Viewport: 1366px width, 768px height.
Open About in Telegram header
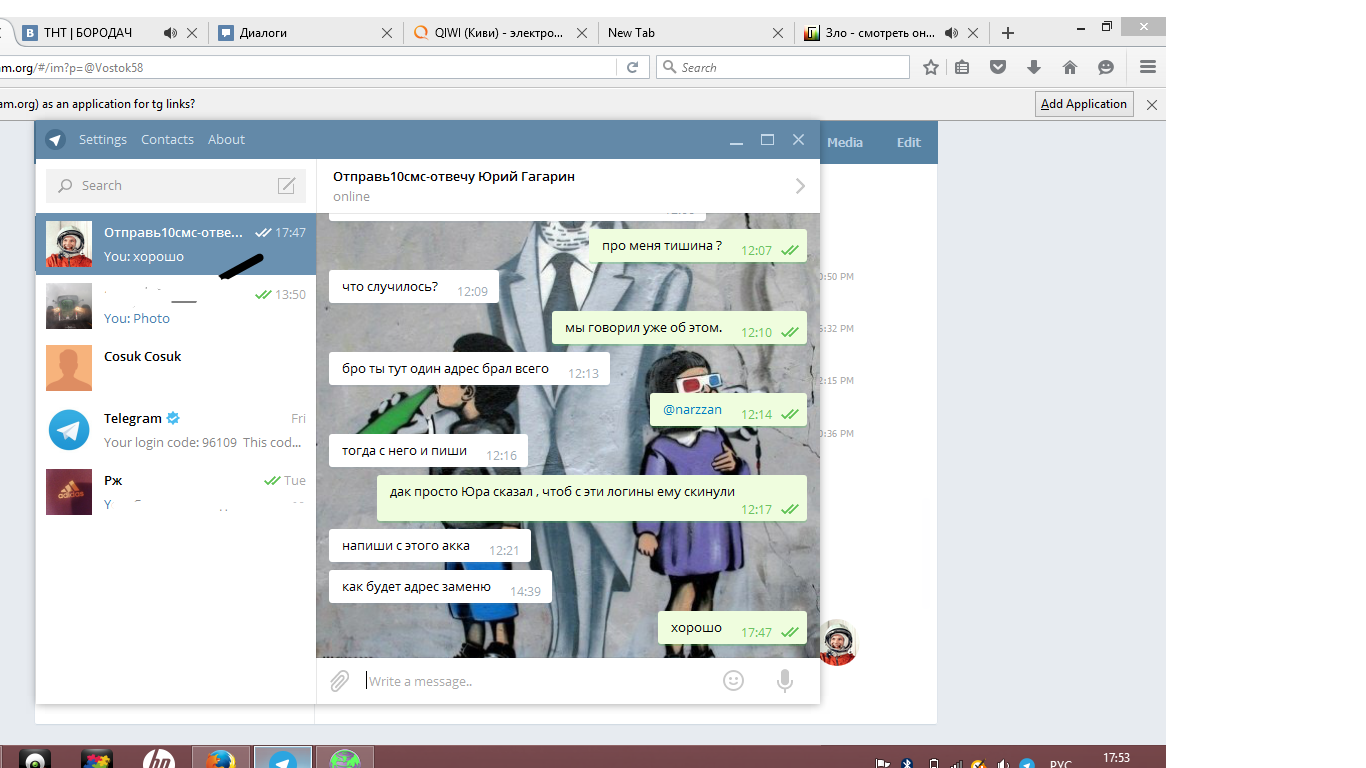click(x=226, y=140)
